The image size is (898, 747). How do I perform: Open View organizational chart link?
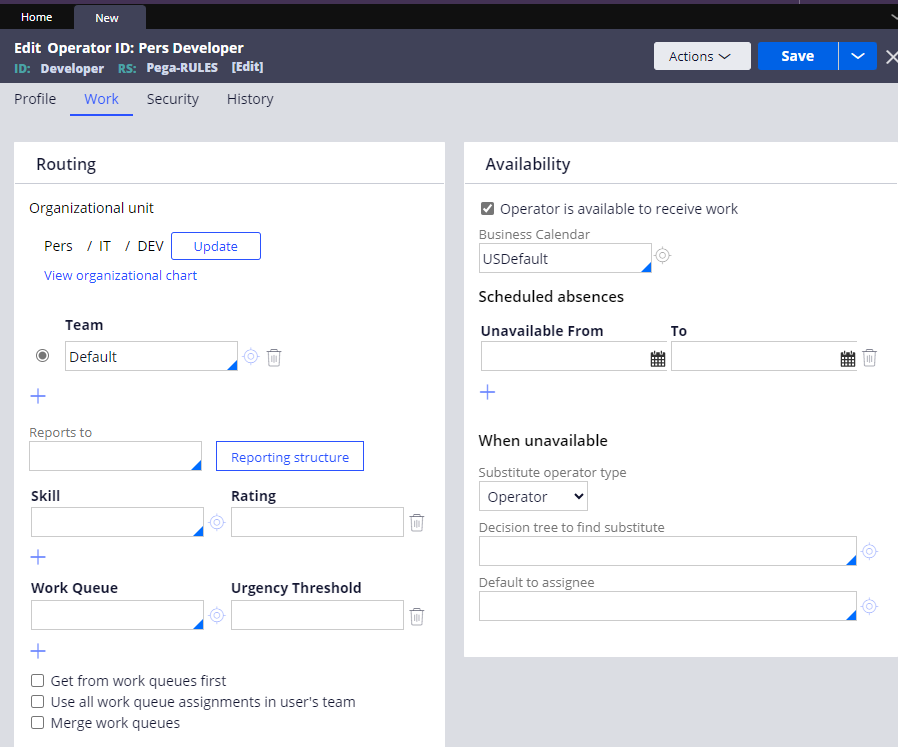pyautogui.click(x=120, y=275)
